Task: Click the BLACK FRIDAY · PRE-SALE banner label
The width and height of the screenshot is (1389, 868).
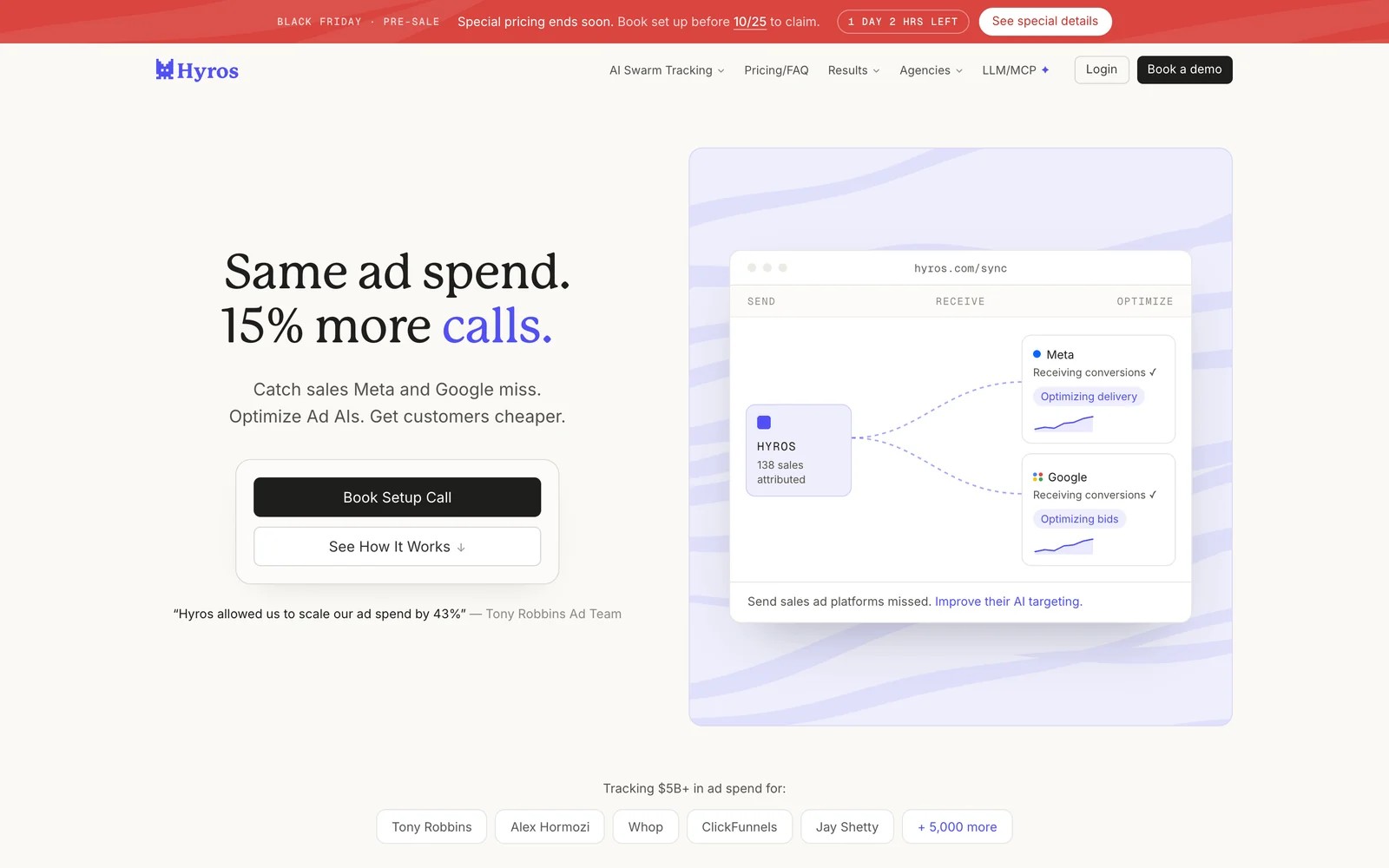Action: coord(359,22)
